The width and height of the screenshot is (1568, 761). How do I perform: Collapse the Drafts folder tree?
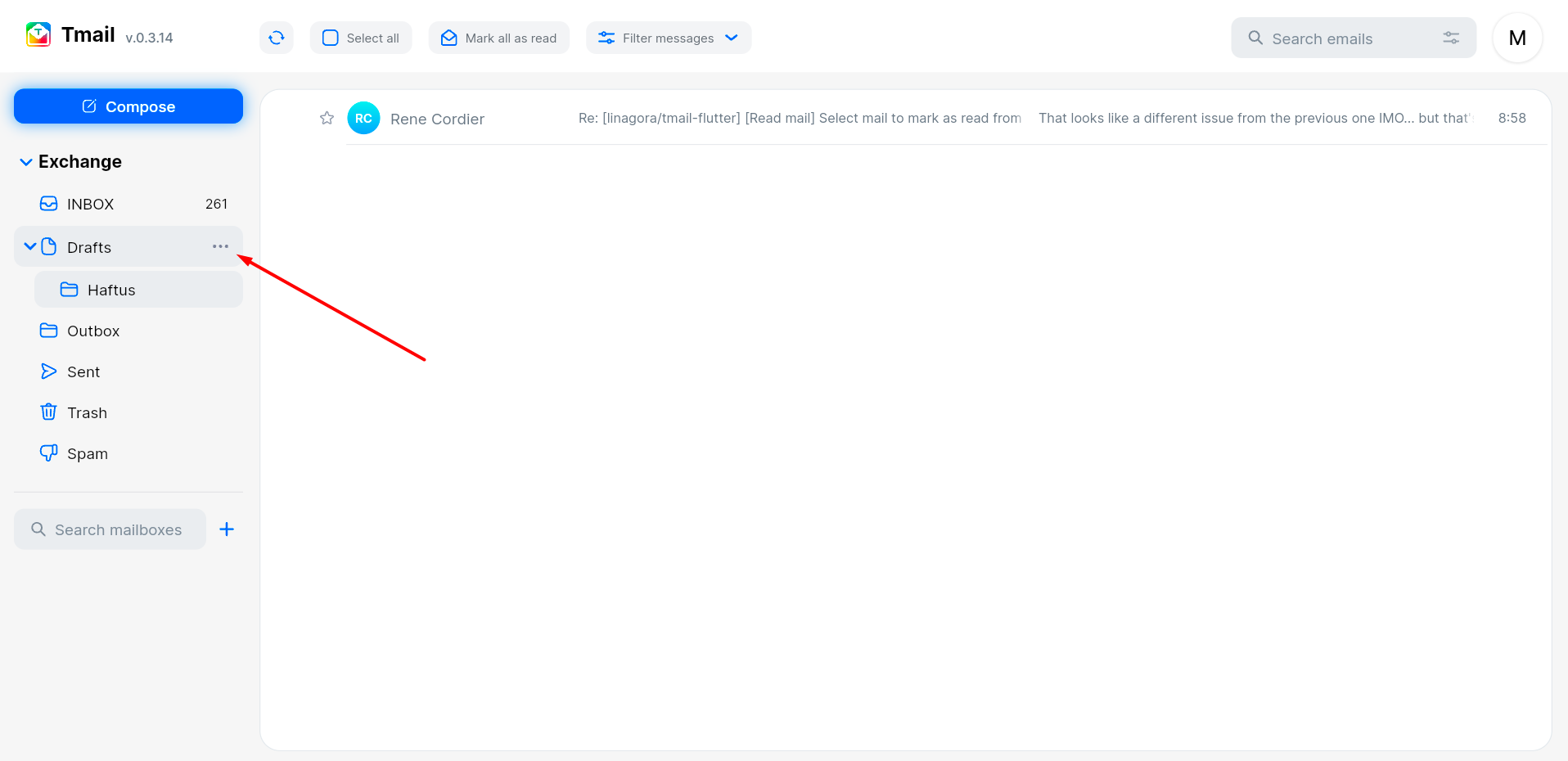[x=29, y=246]
